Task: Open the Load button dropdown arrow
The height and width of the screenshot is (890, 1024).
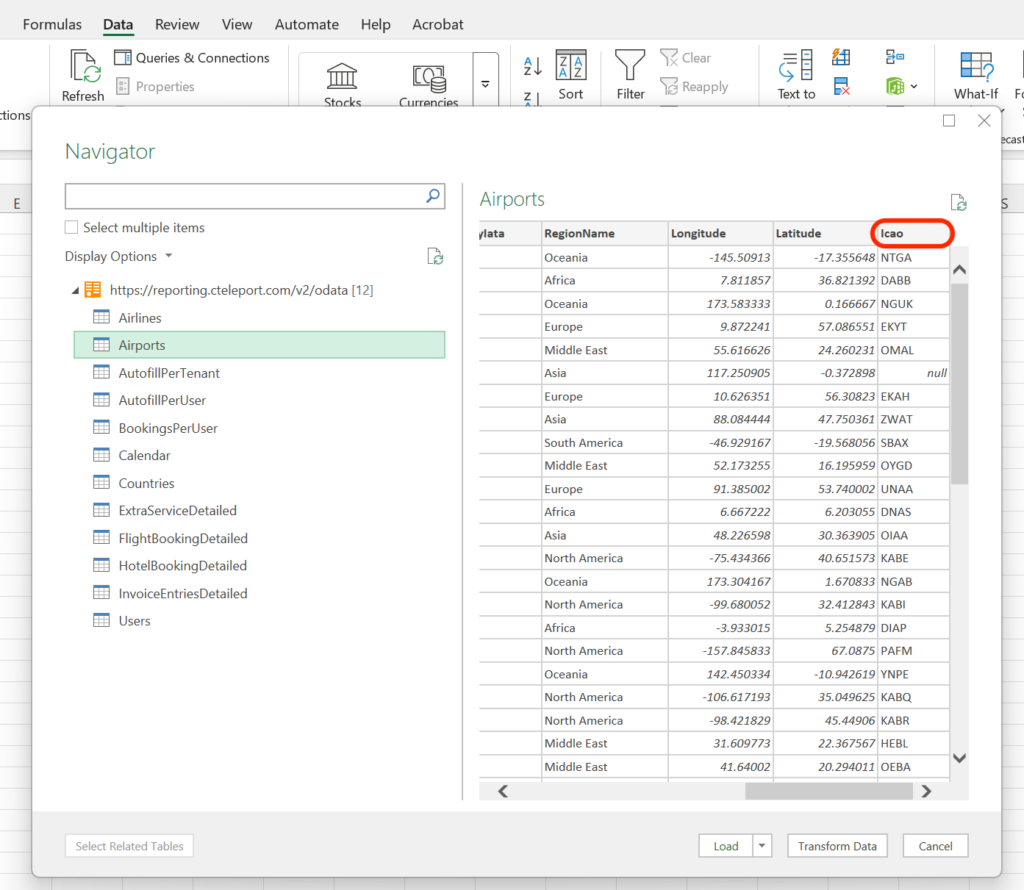Action: 762,846
